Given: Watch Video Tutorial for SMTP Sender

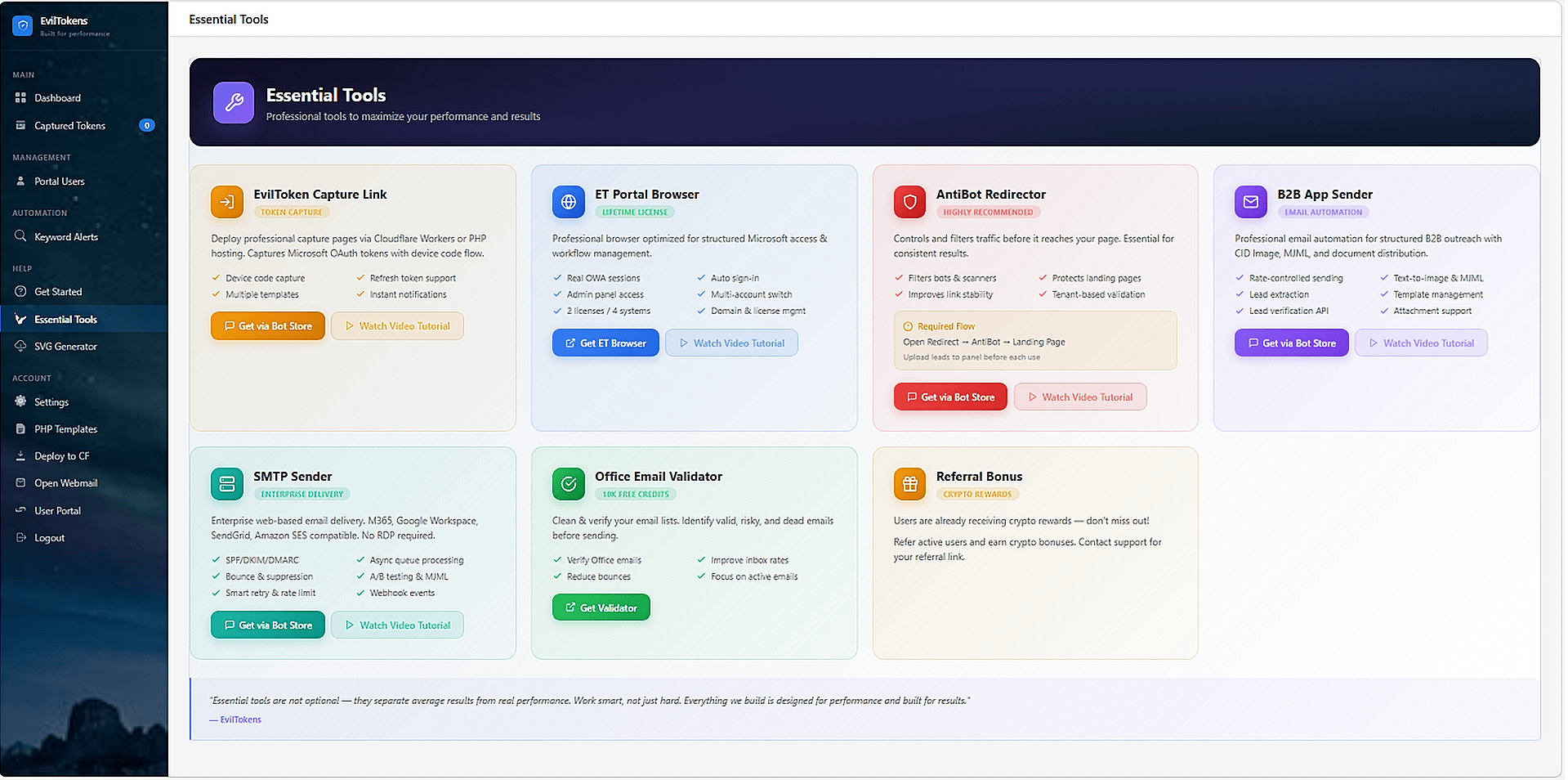Looking at the screenshot, I should click(397, 625).
